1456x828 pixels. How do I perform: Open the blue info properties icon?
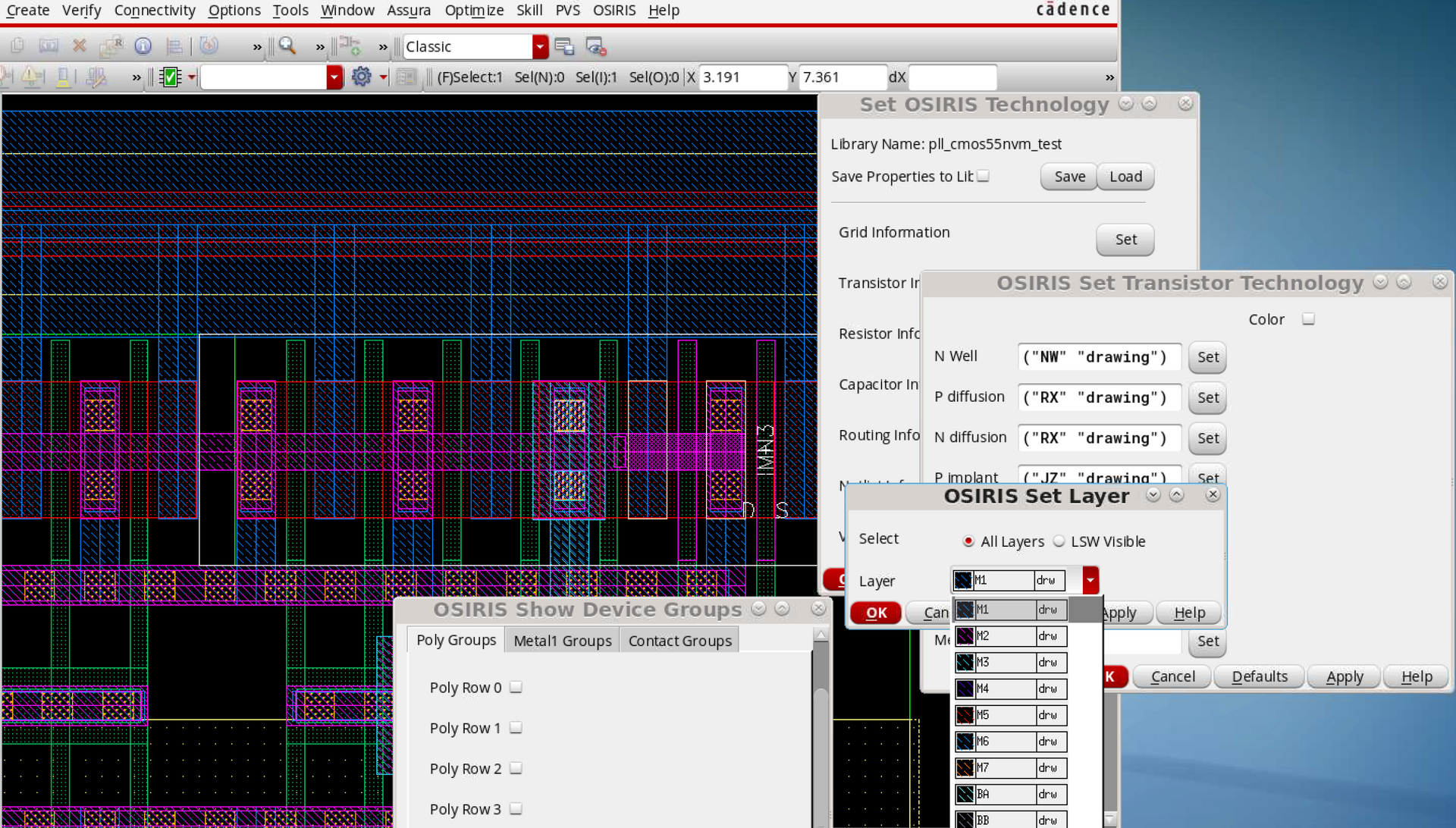(143, 46)
